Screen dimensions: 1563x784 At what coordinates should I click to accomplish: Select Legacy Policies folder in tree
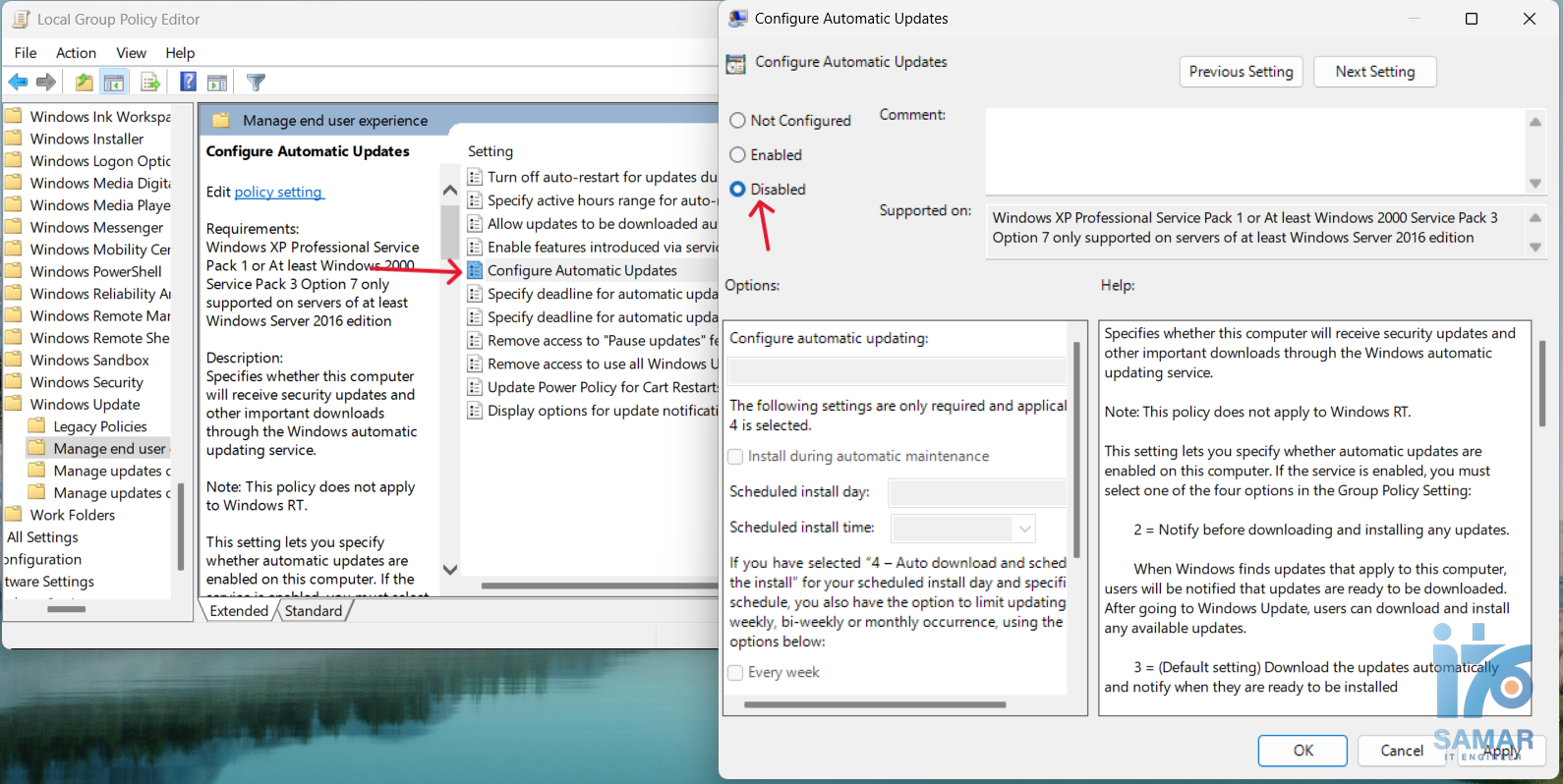coord(100,426)
